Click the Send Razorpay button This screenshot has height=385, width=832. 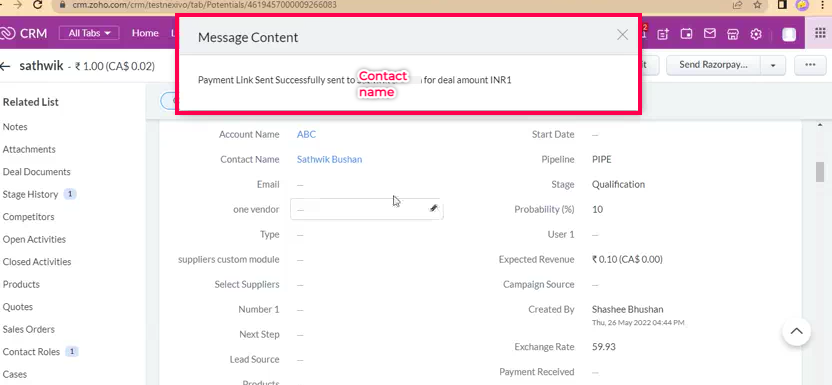pos(713,65)
